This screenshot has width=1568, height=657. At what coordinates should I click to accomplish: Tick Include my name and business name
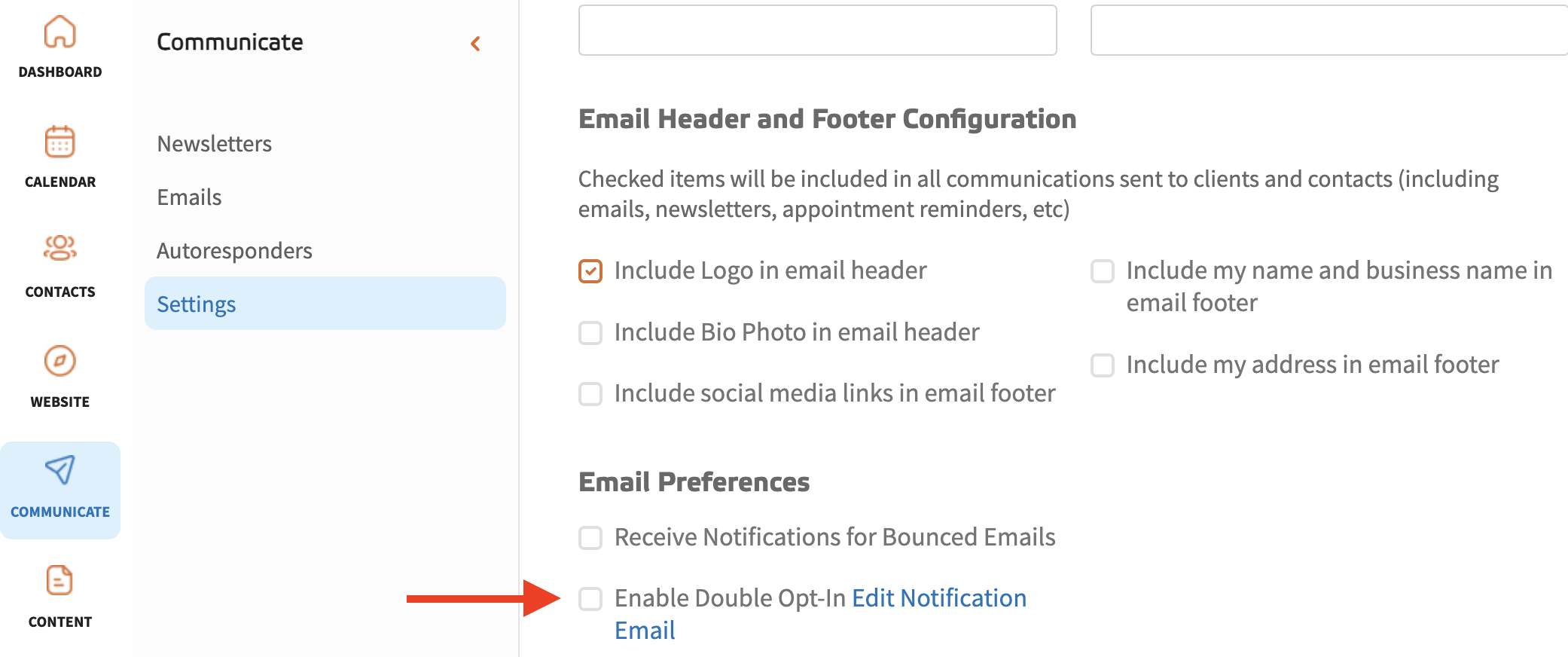click(1103, 271)
